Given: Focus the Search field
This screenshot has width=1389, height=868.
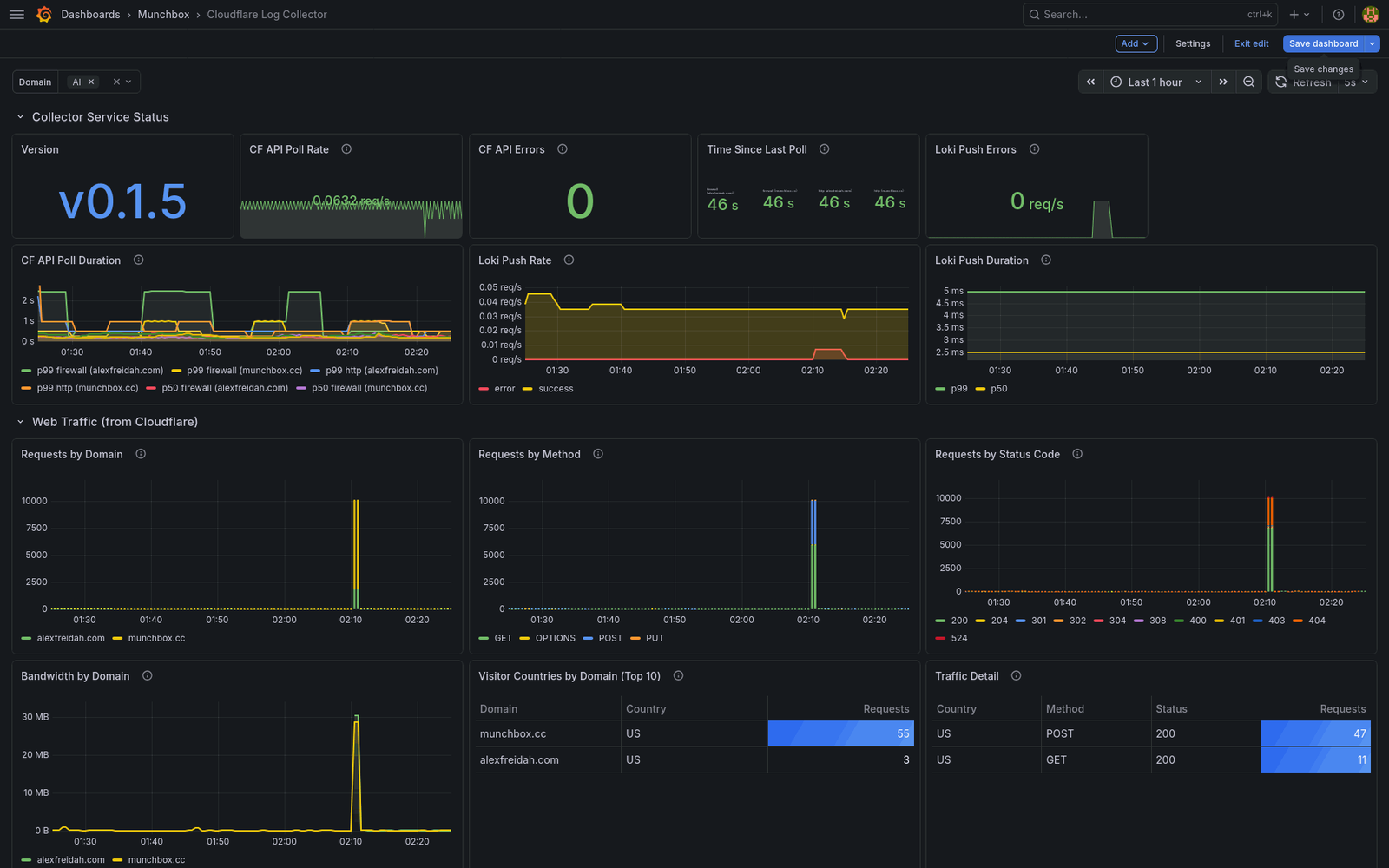Looking at the screenshot, I should 1149,15.
